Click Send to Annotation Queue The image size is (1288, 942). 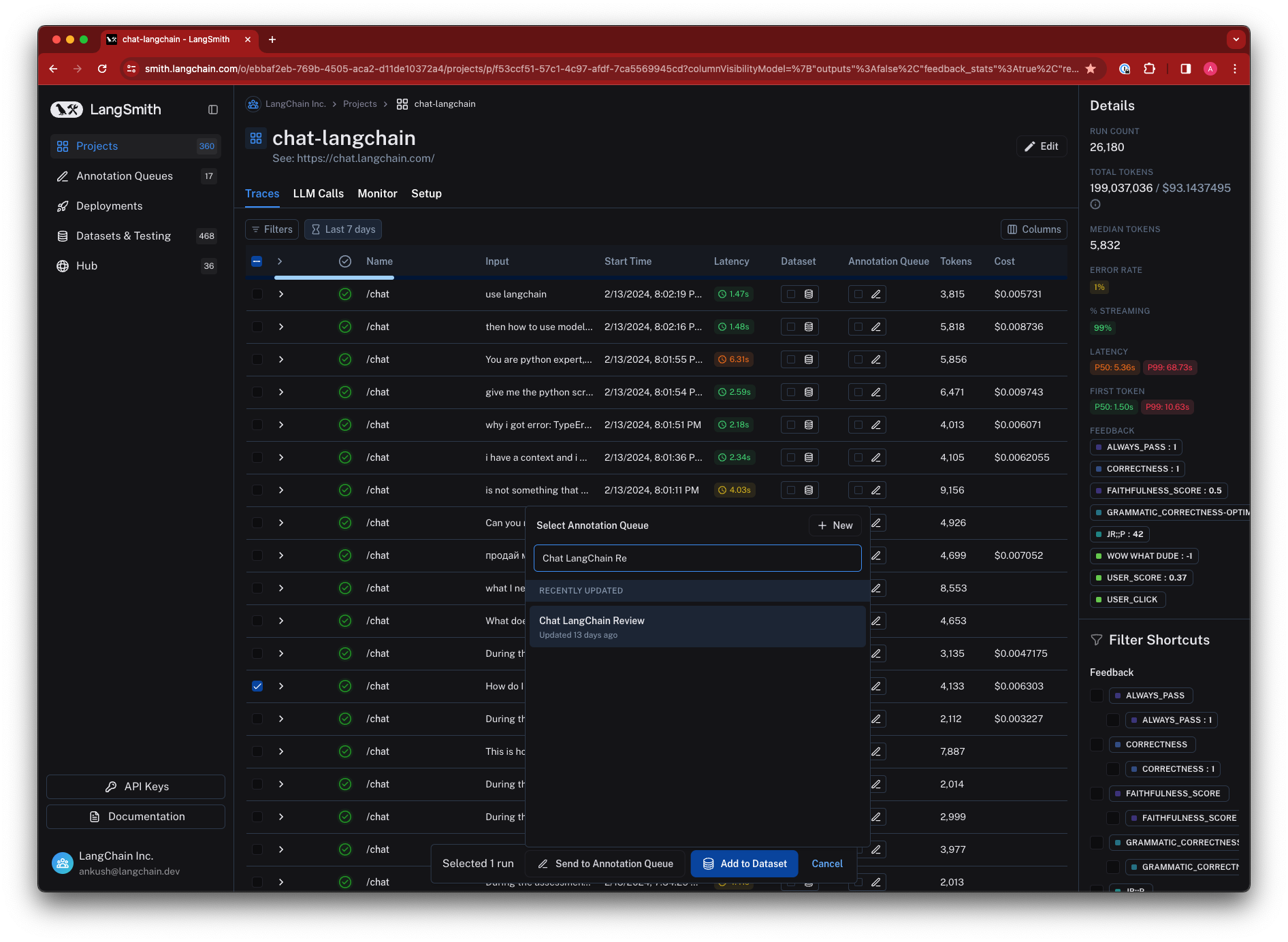coord(605,864)
